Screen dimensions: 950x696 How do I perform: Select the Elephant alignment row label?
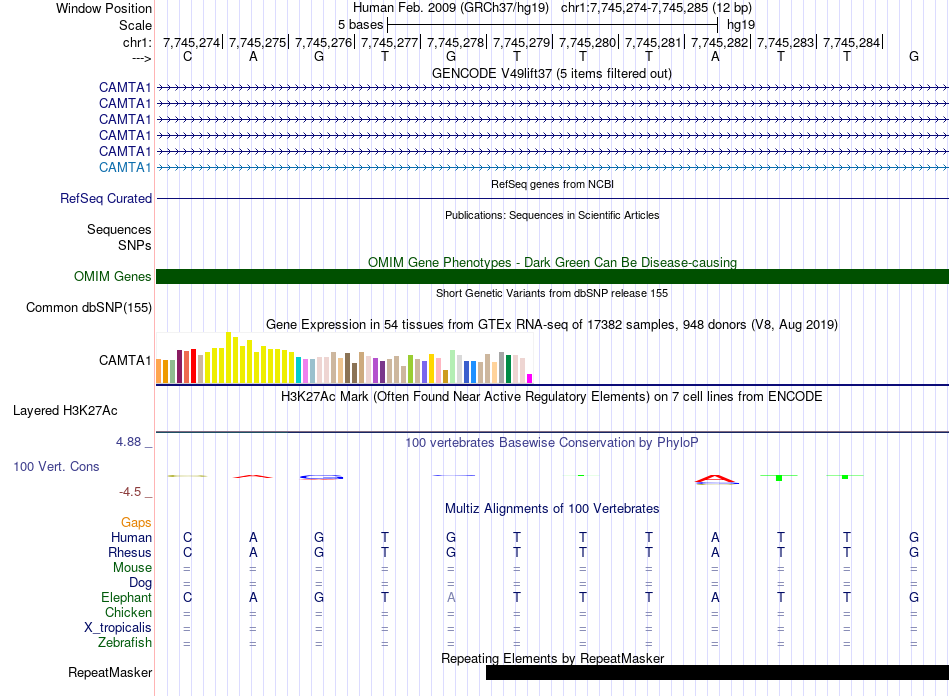click(126, 597)
